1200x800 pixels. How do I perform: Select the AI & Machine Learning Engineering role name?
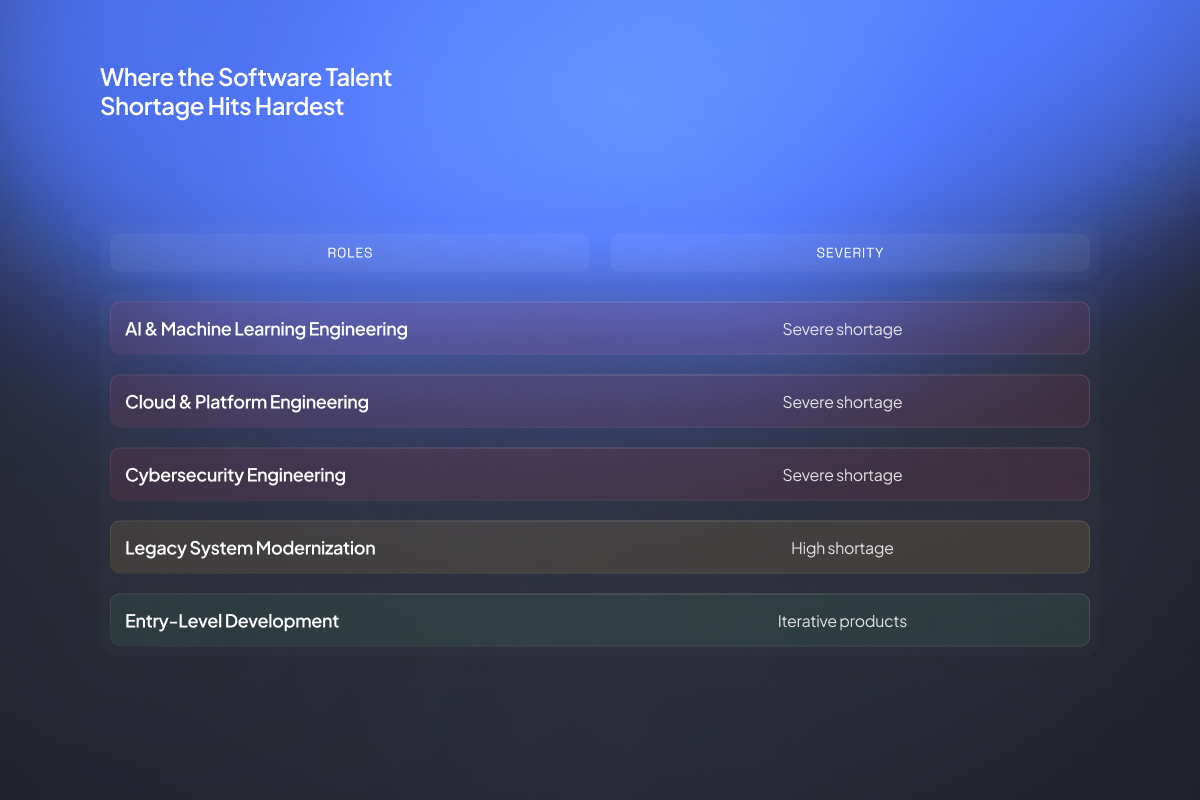[266, 328]
